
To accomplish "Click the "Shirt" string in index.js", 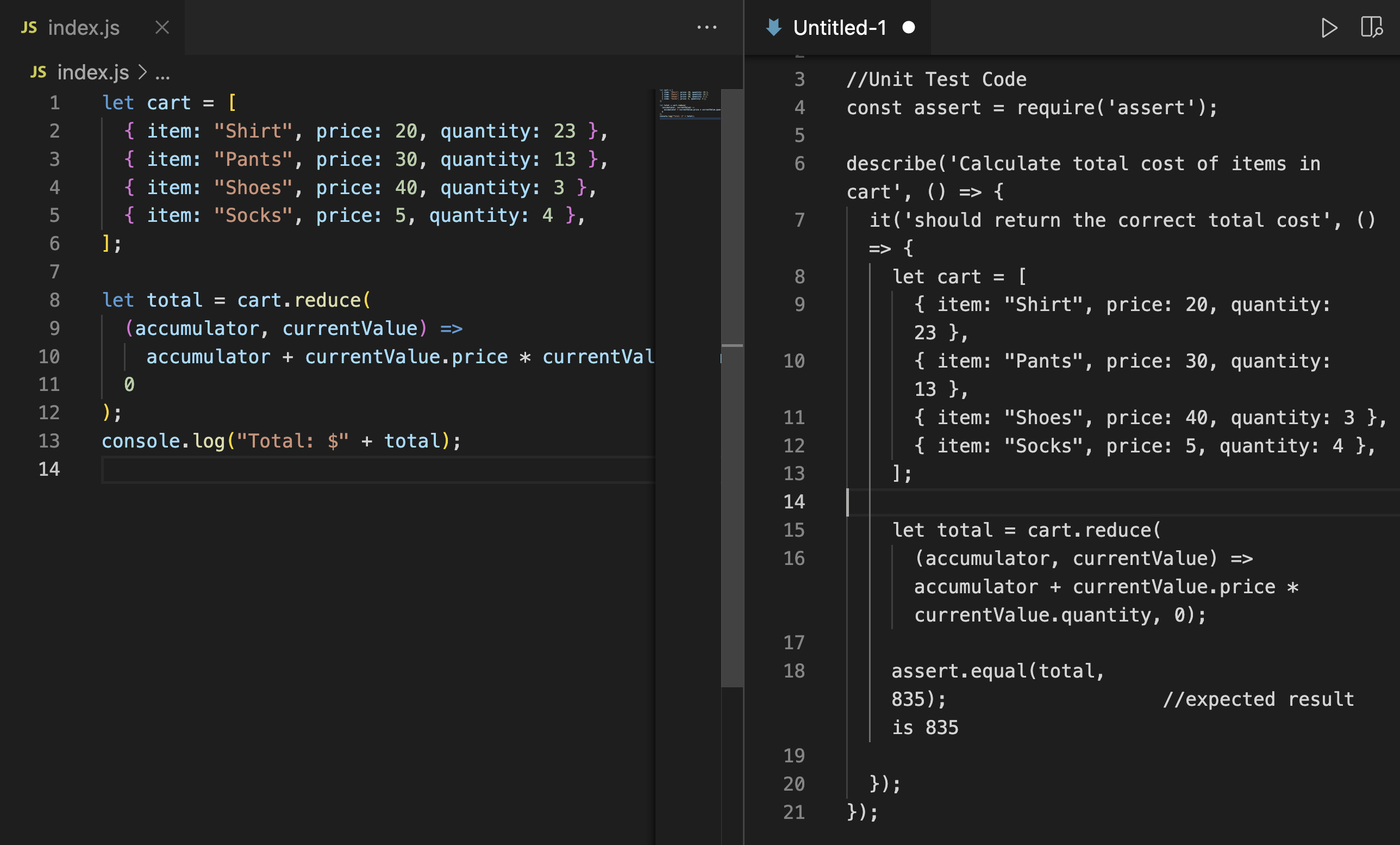I will pyautogui.click(x=253, y=132).
